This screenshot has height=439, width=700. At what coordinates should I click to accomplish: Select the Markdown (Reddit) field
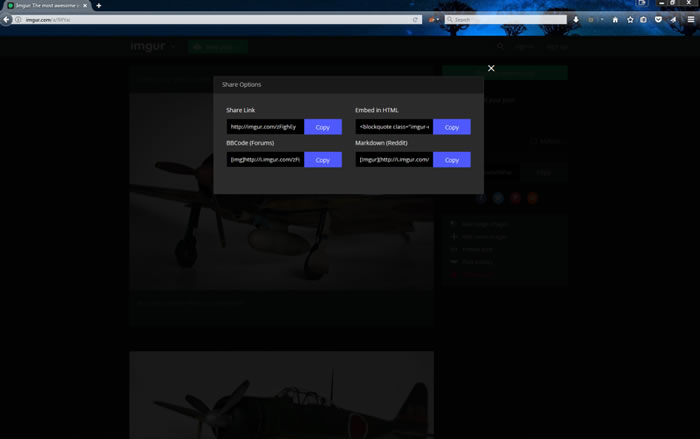click(394, 159)
